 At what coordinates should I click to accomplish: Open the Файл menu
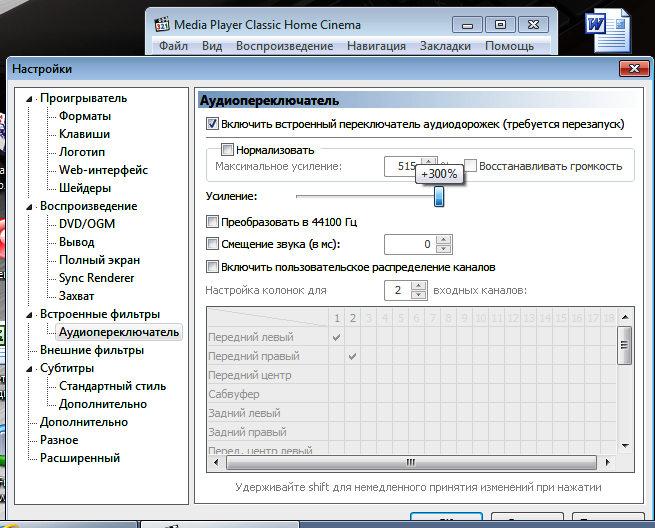coord(173,46)
